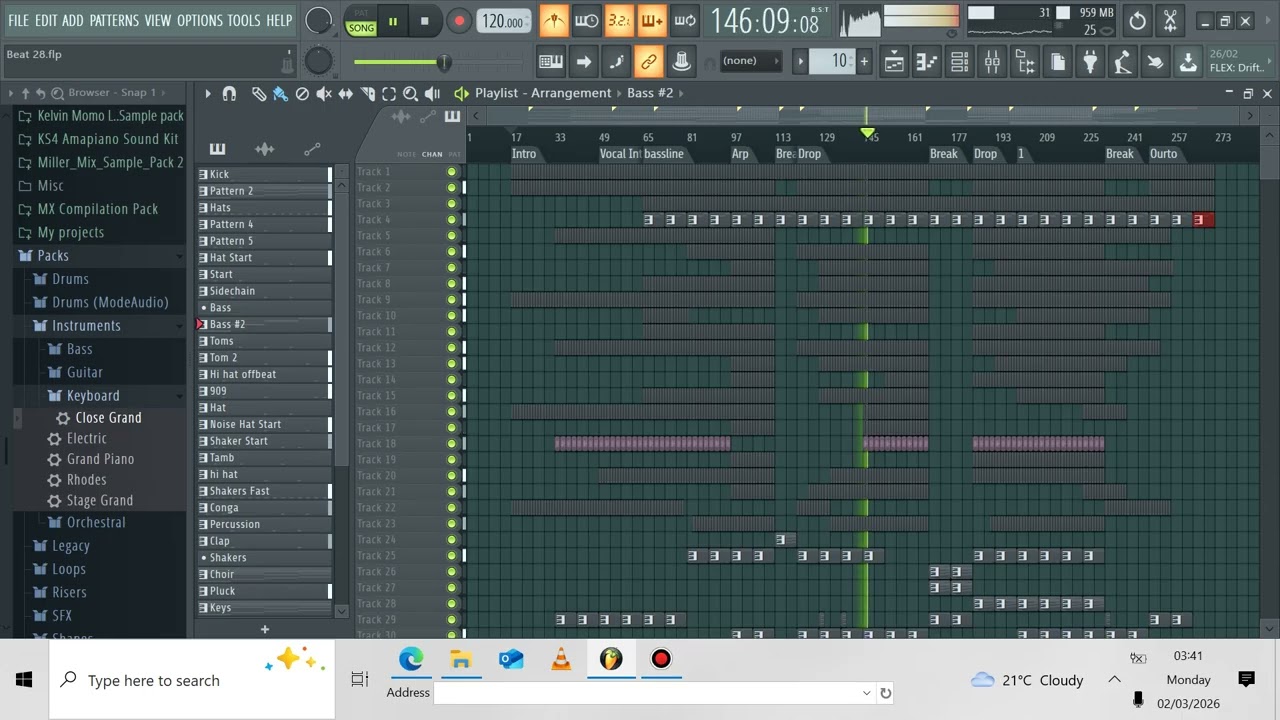
Task: Toggle mute on Track 1
Action: pos(451,172)
